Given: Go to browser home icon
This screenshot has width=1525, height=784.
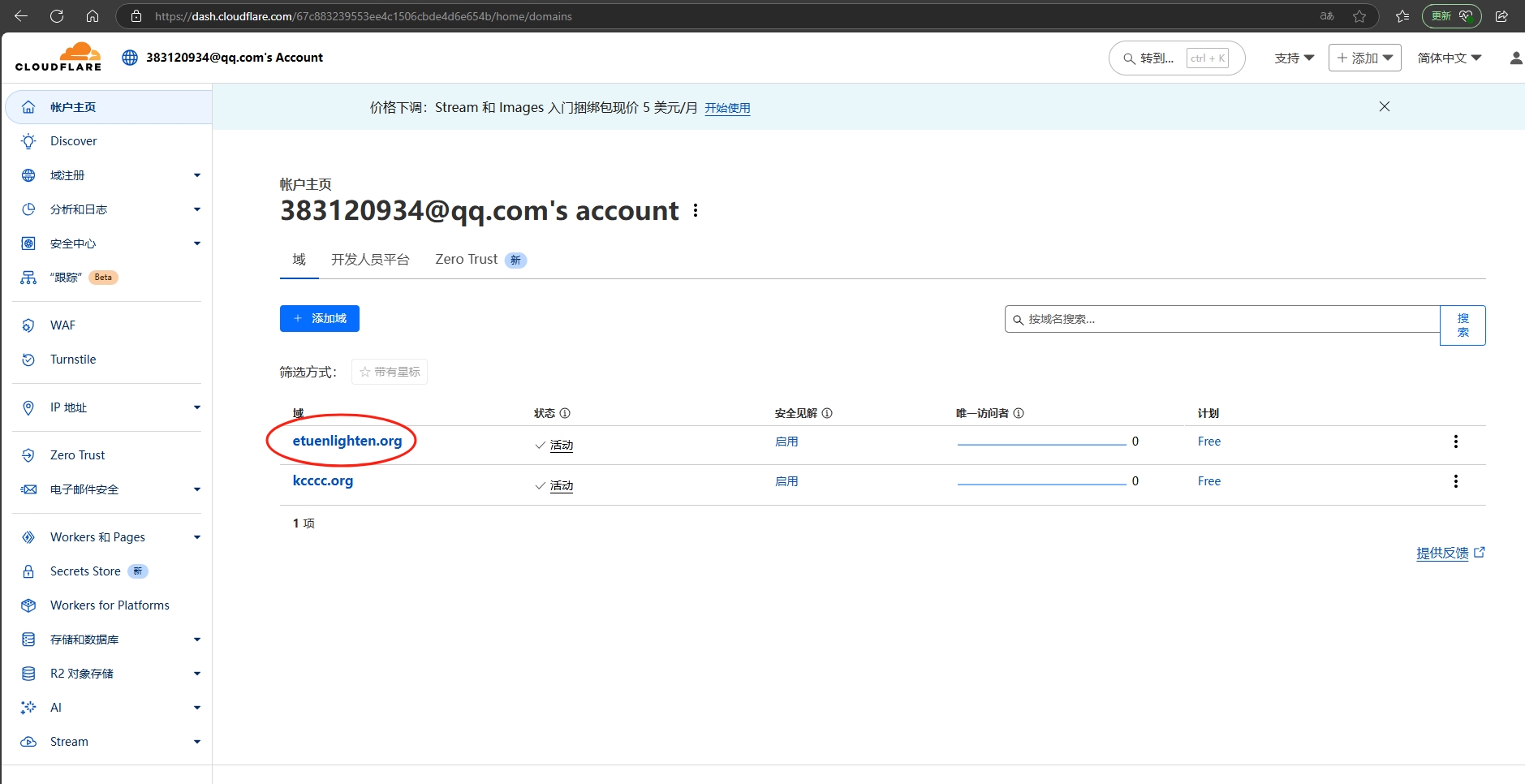Looking at the screenshot, I should click(93, 15).
